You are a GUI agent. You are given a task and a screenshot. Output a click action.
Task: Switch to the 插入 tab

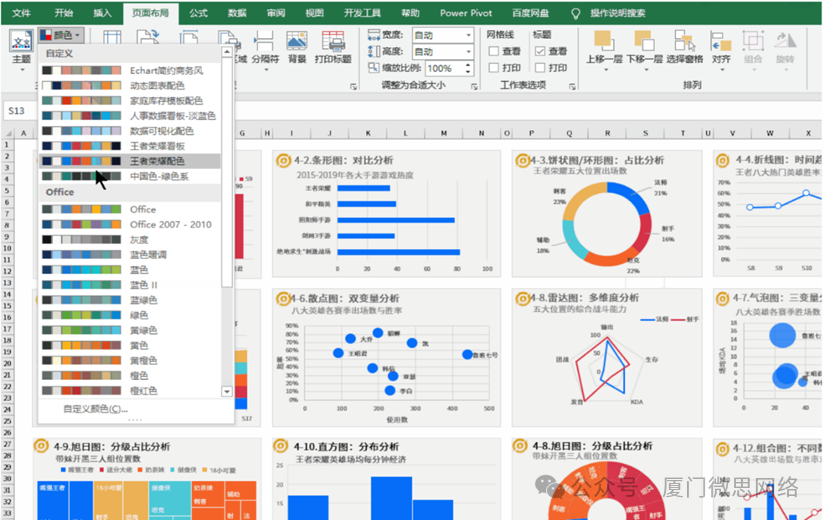[103, 13]
